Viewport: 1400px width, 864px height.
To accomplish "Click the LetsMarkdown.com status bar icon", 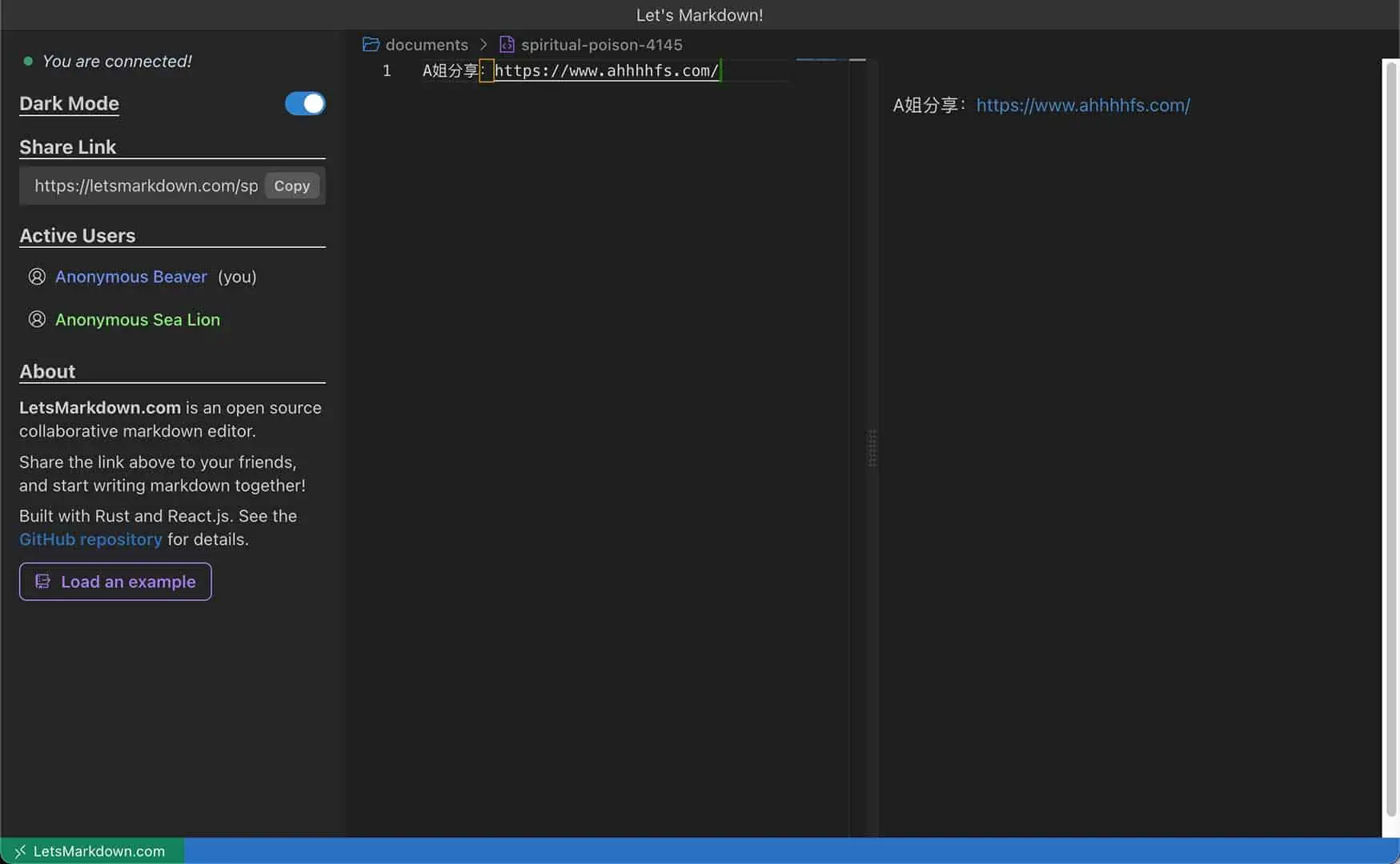I will click(21, 851).
